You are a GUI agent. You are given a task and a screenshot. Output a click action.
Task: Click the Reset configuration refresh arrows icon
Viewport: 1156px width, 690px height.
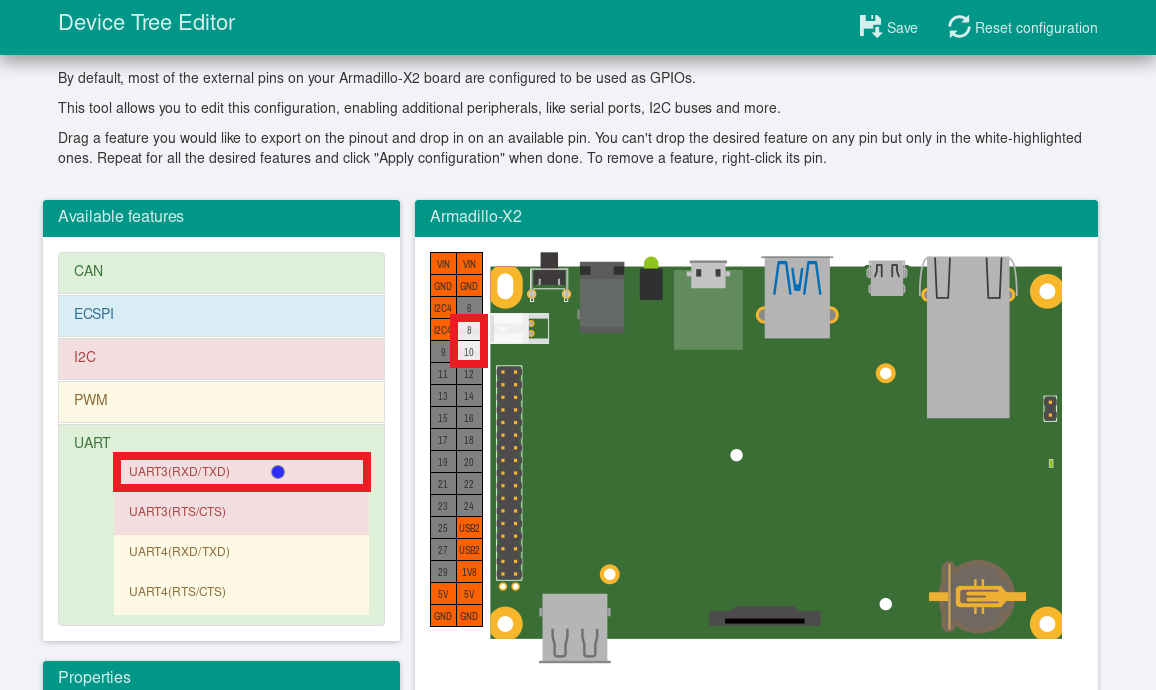[959, 27]
